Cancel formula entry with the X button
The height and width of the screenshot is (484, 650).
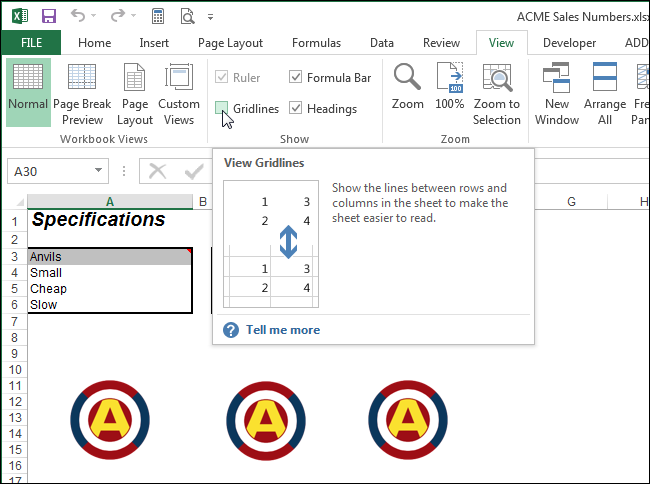158,171
